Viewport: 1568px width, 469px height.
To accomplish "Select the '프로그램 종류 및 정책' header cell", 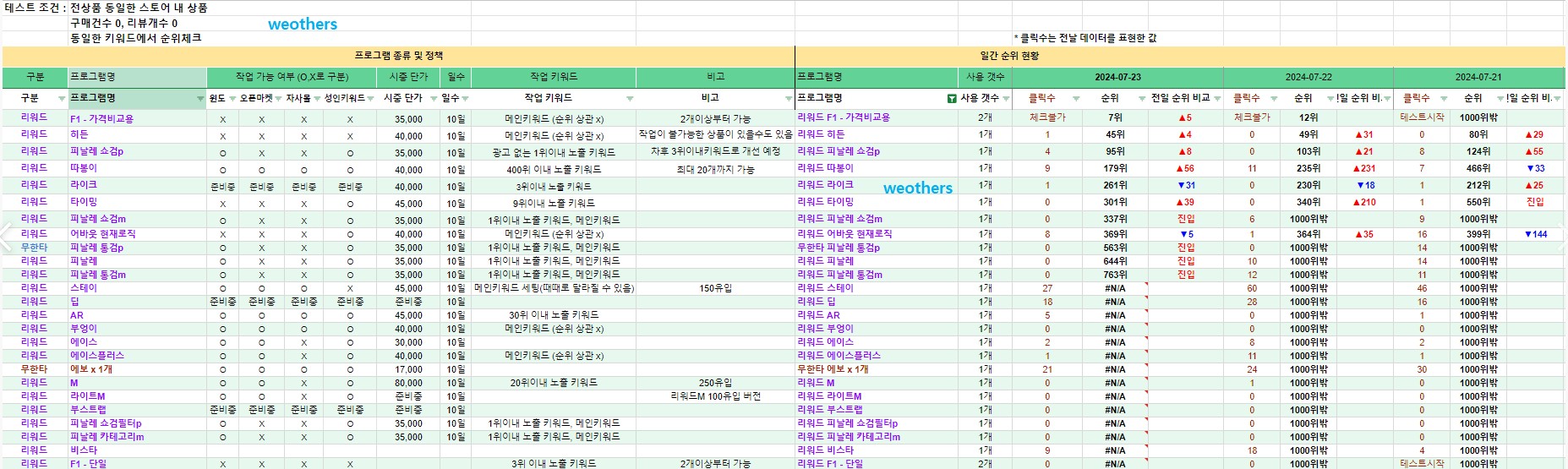I will (x=398, y=56).
